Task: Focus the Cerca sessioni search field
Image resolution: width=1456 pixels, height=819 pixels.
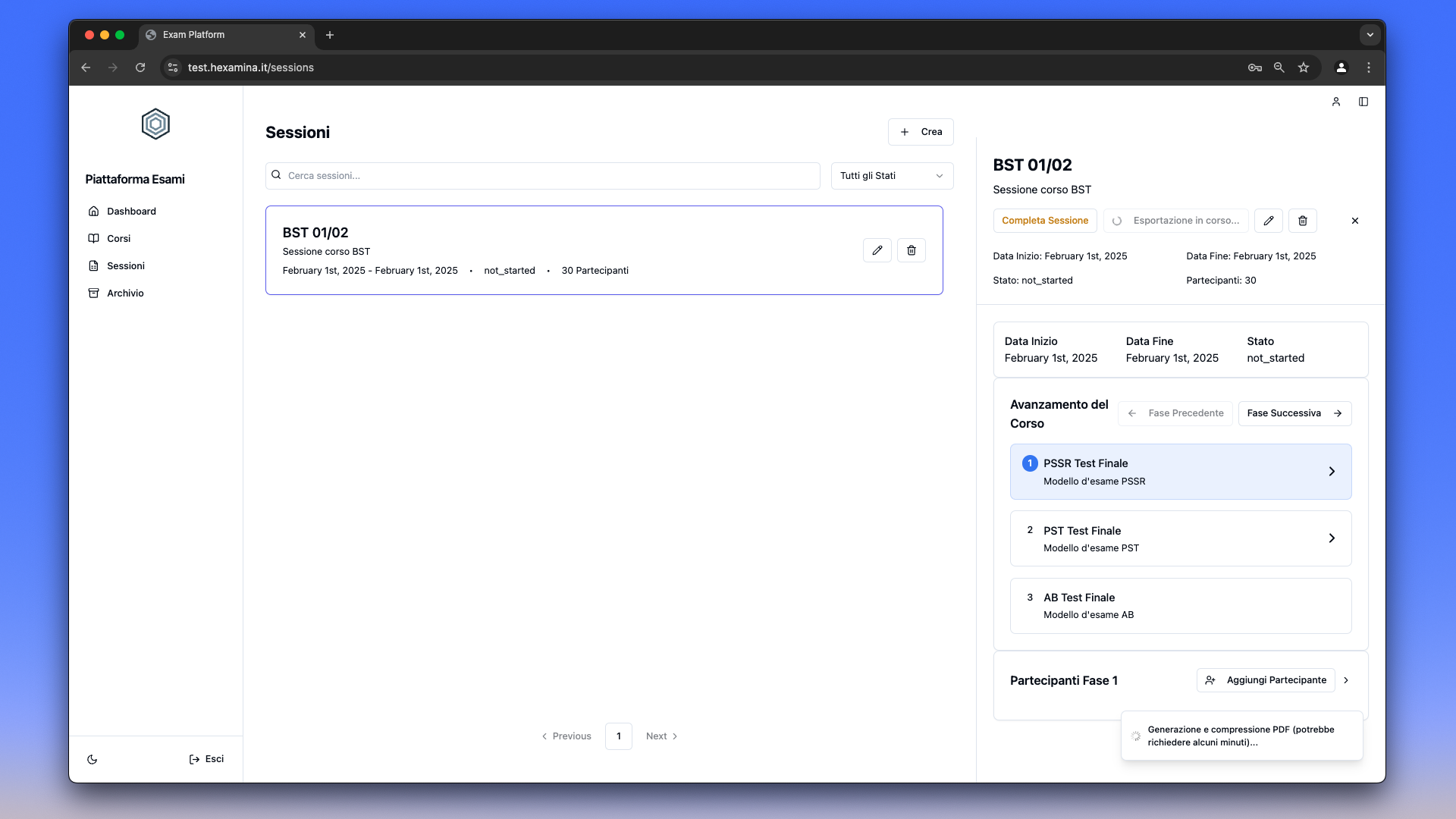Action: pos(542,176)
